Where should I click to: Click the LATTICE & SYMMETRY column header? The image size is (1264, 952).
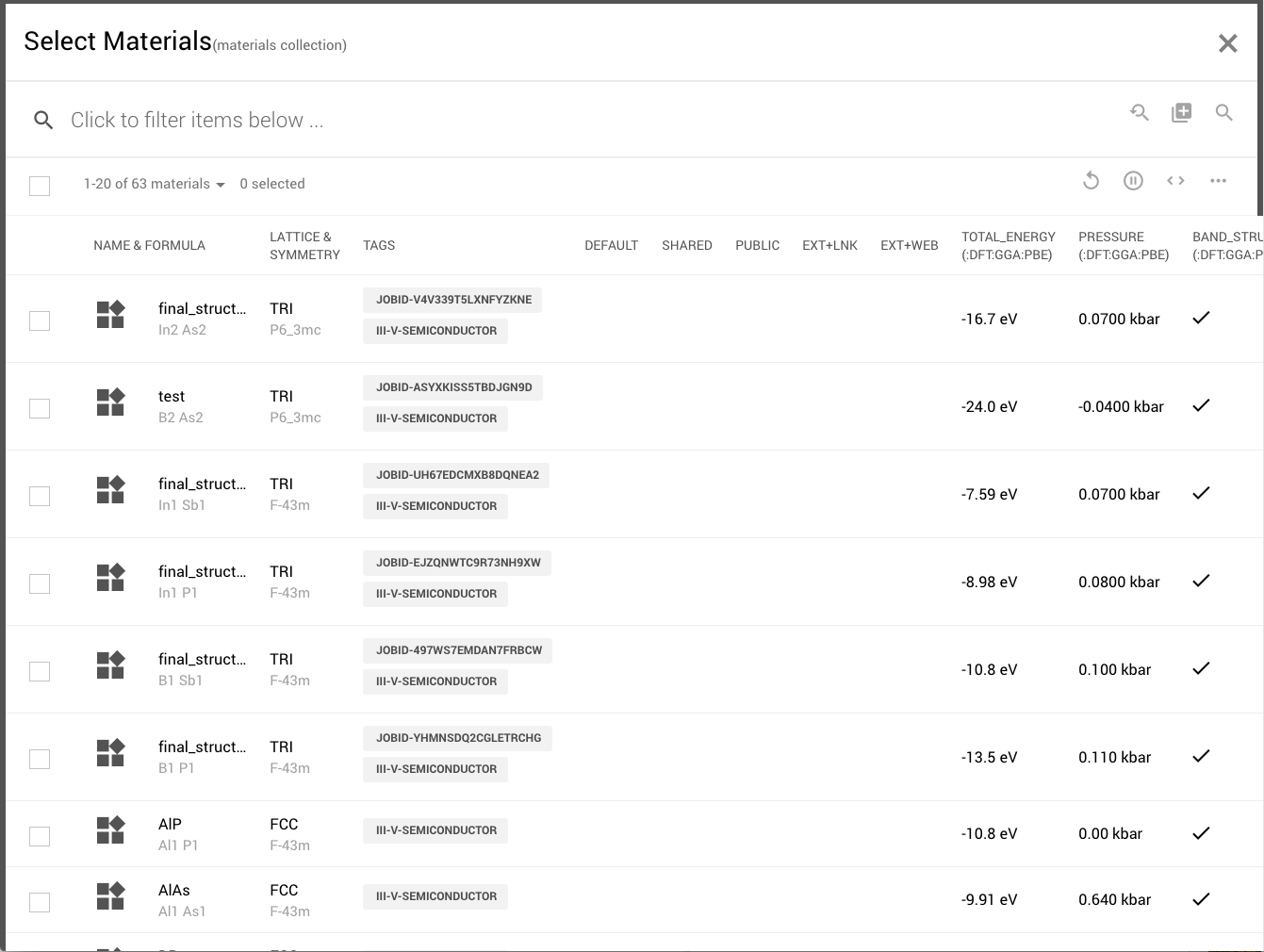coord(304,246)
